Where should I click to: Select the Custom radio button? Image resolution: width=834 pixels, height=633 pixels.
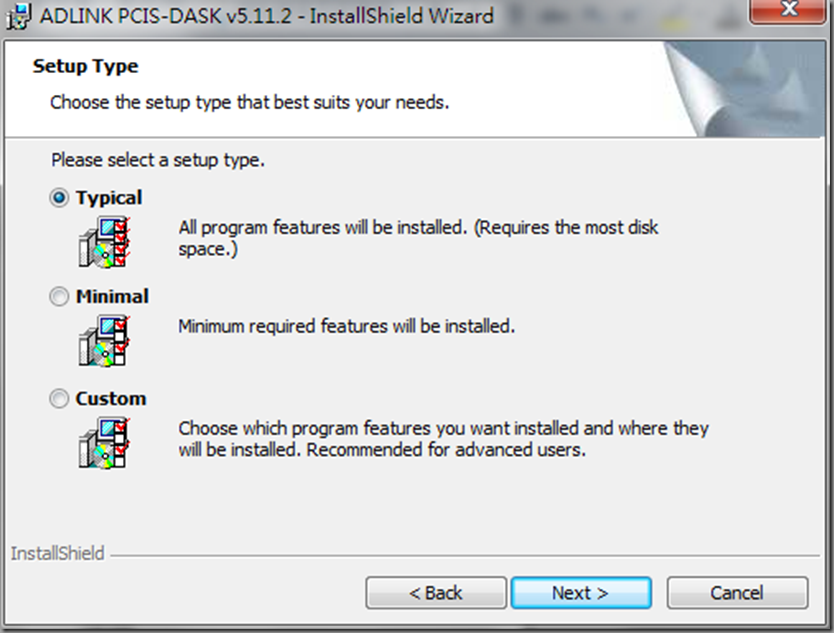(x=59, y=398)
